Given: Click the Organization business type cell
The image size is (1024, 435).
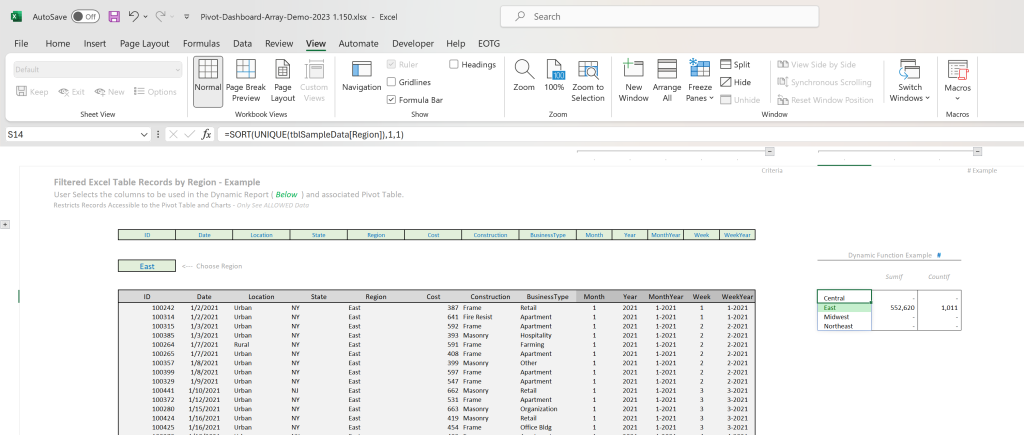Looking at the screenshot, I should 547,409.
